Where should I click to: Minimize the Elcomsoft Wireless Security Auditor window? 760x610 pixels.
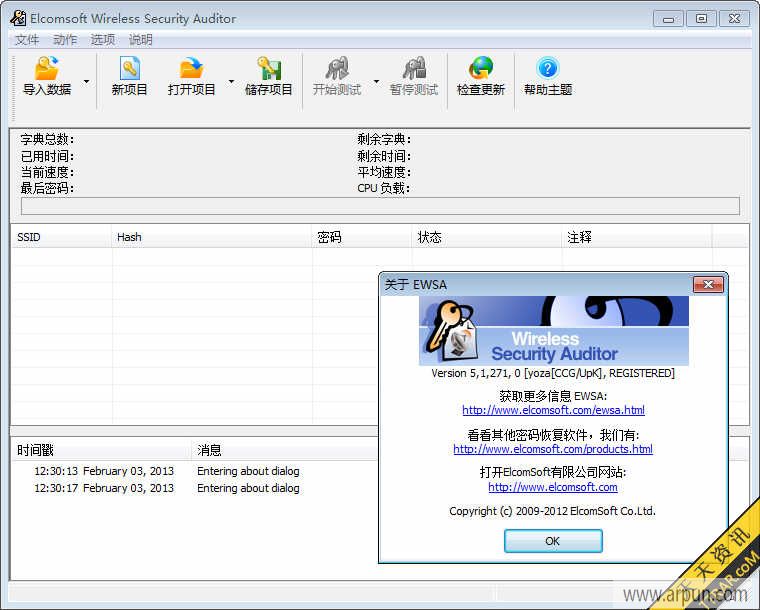(x=668, y=19)
